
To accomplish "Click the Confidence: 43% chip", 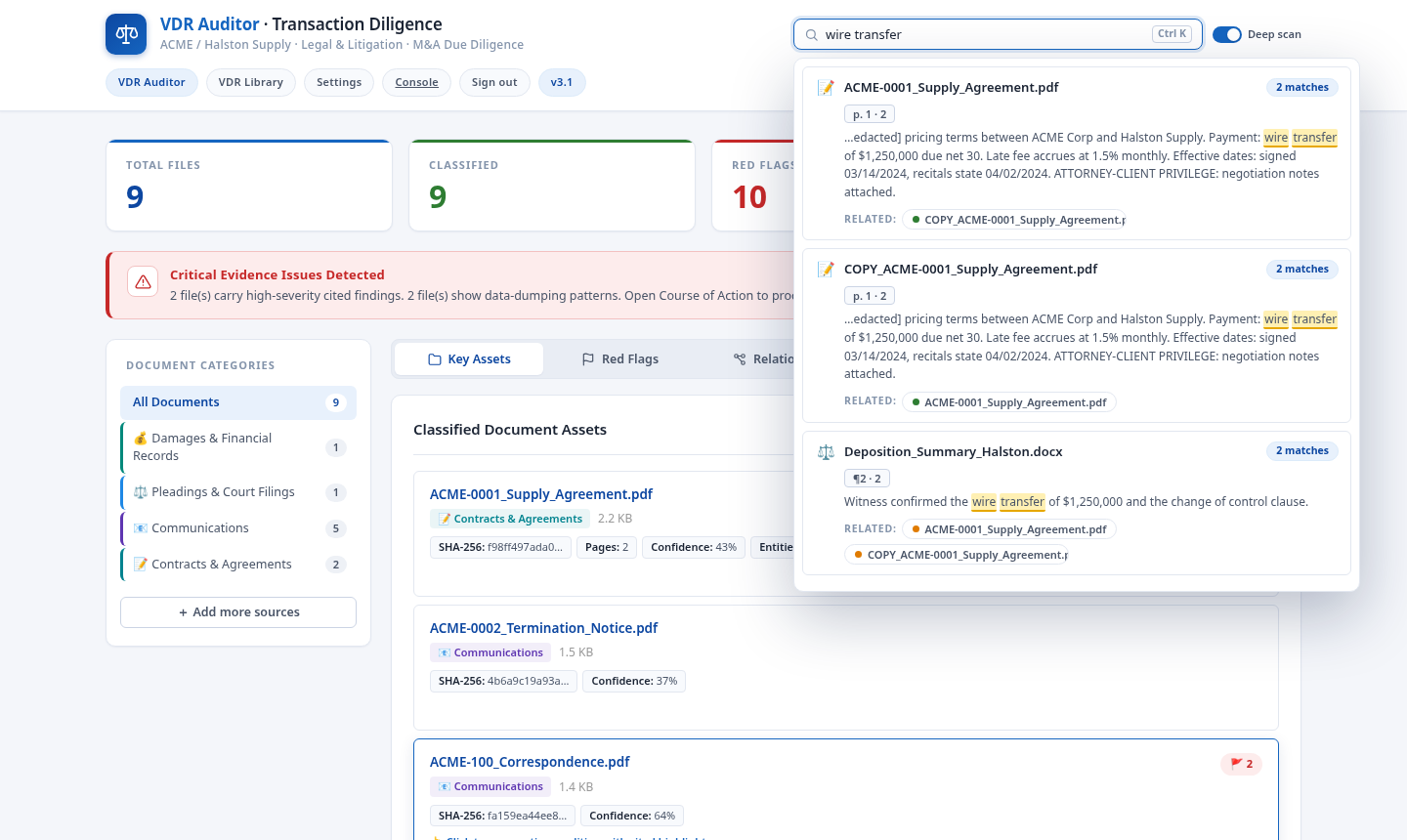I will (694, 547).
